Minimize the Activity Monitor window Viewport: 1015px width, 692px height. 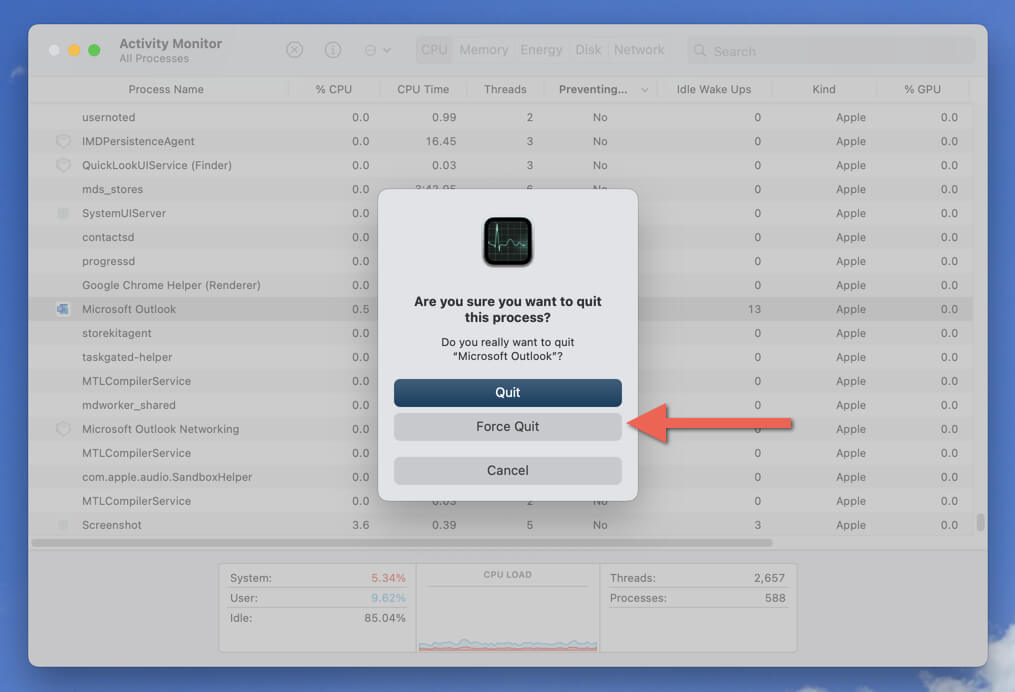pos(74,50)
